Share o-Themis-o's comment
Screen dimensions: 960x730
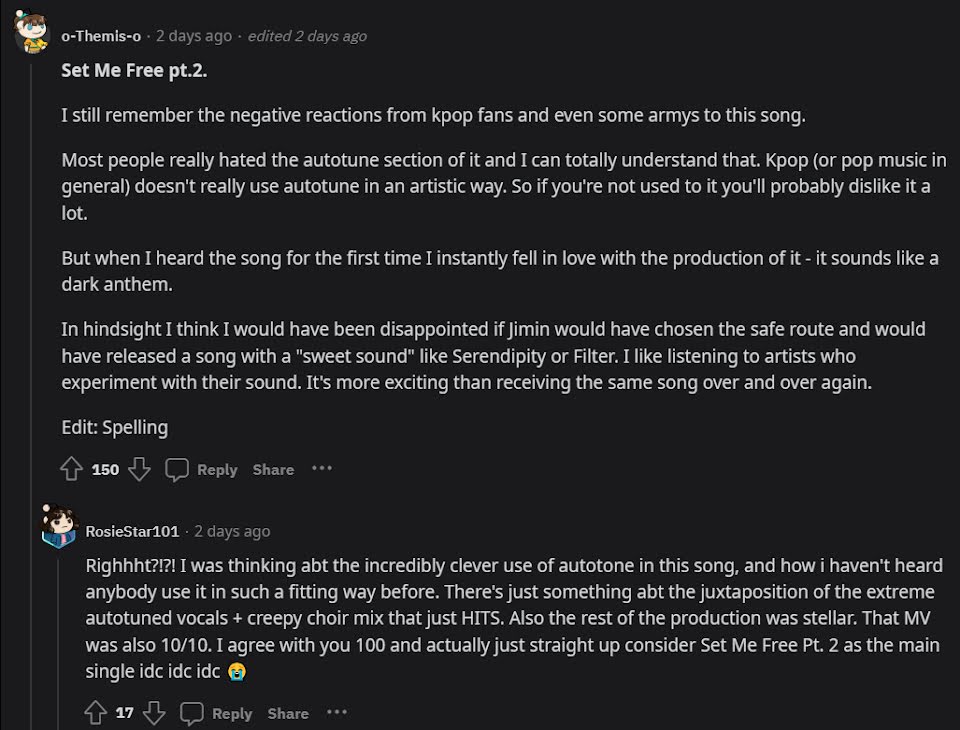point(273,469)
